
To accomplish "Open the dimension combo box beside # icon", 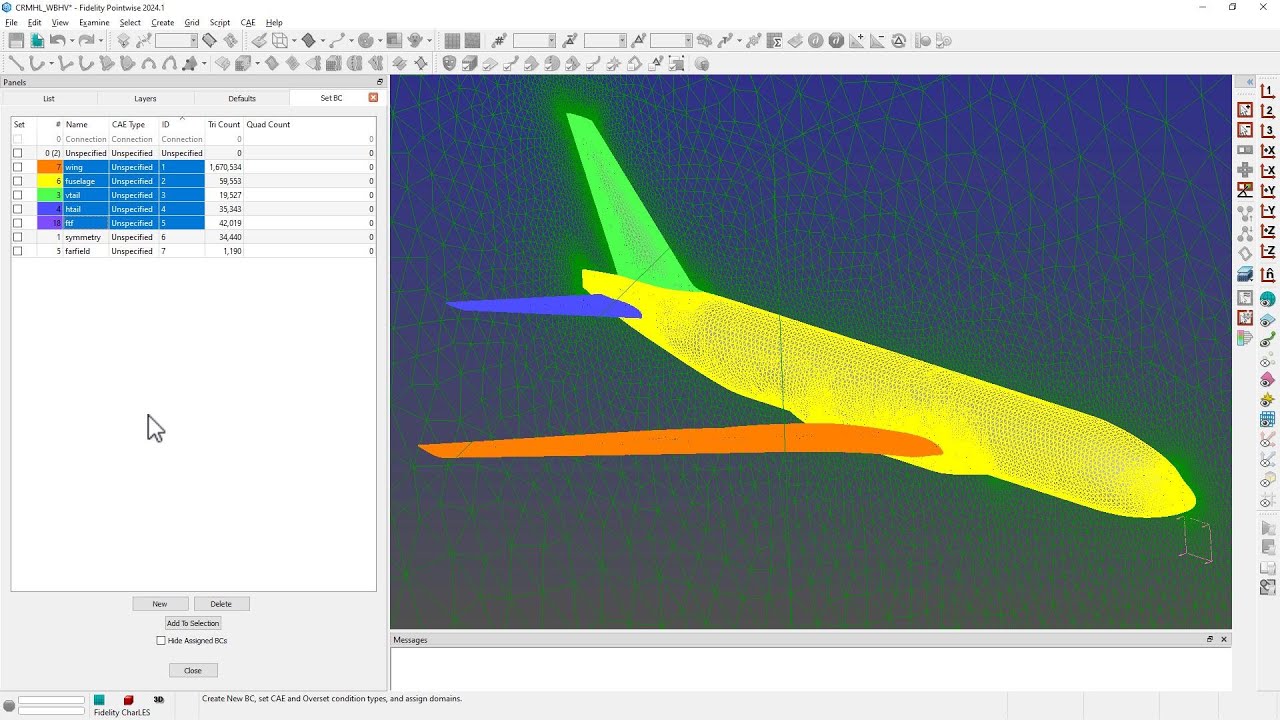I will (x=534, y=41).
